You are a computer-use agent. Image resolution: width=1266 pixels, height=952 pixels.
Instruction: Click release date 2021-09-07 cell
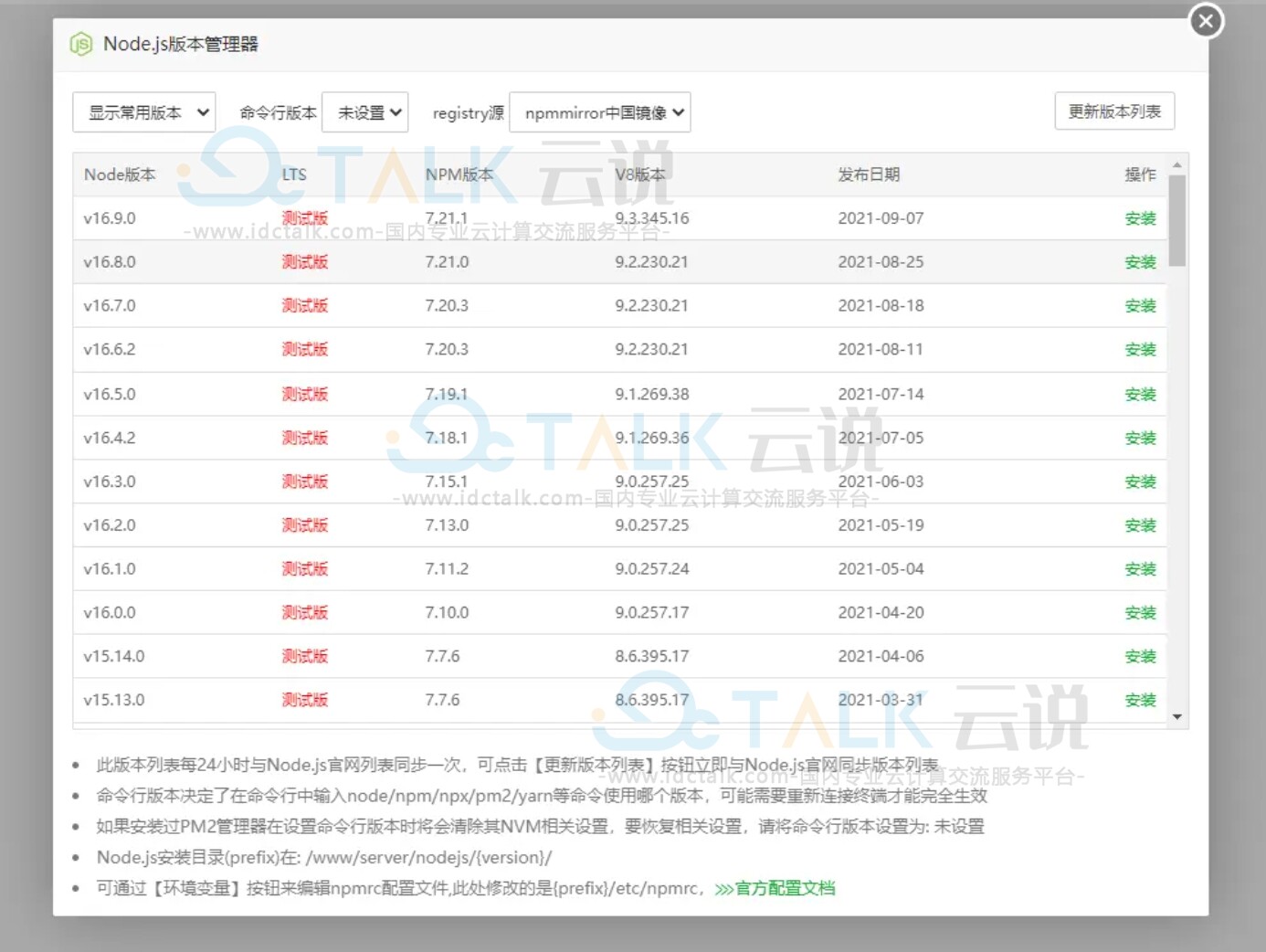click(x=881, y=218)
